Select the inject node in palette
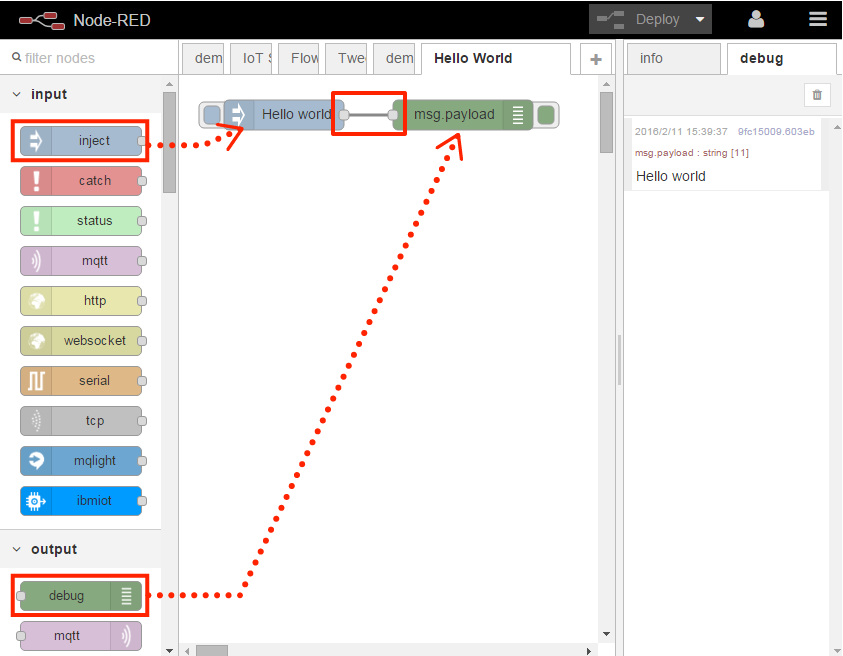This screenshot has height=656, width=843. tap(81, 141)
